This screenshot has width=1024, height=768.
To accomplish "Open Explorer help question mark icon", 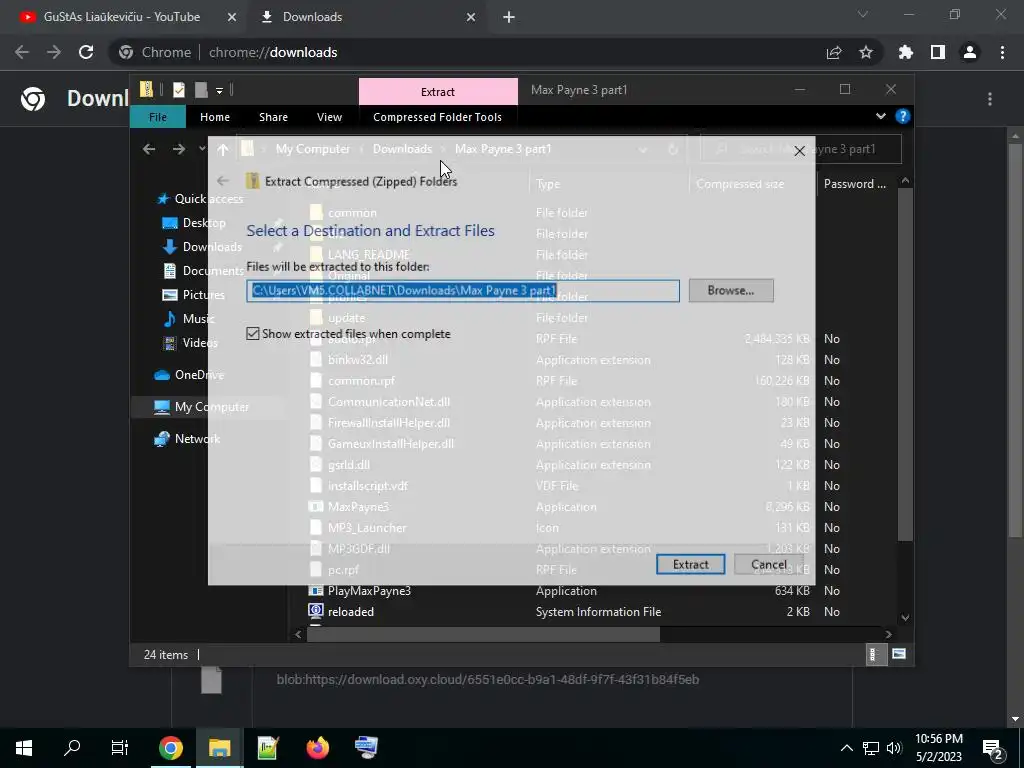I will 903,116.
